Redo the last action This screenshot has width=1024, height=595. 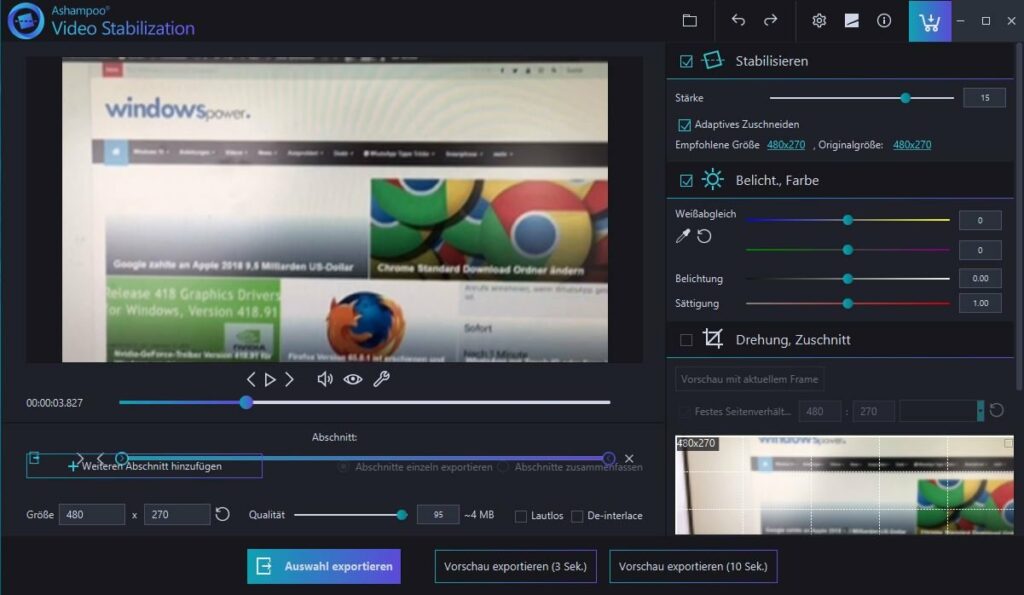click(770, 21)
